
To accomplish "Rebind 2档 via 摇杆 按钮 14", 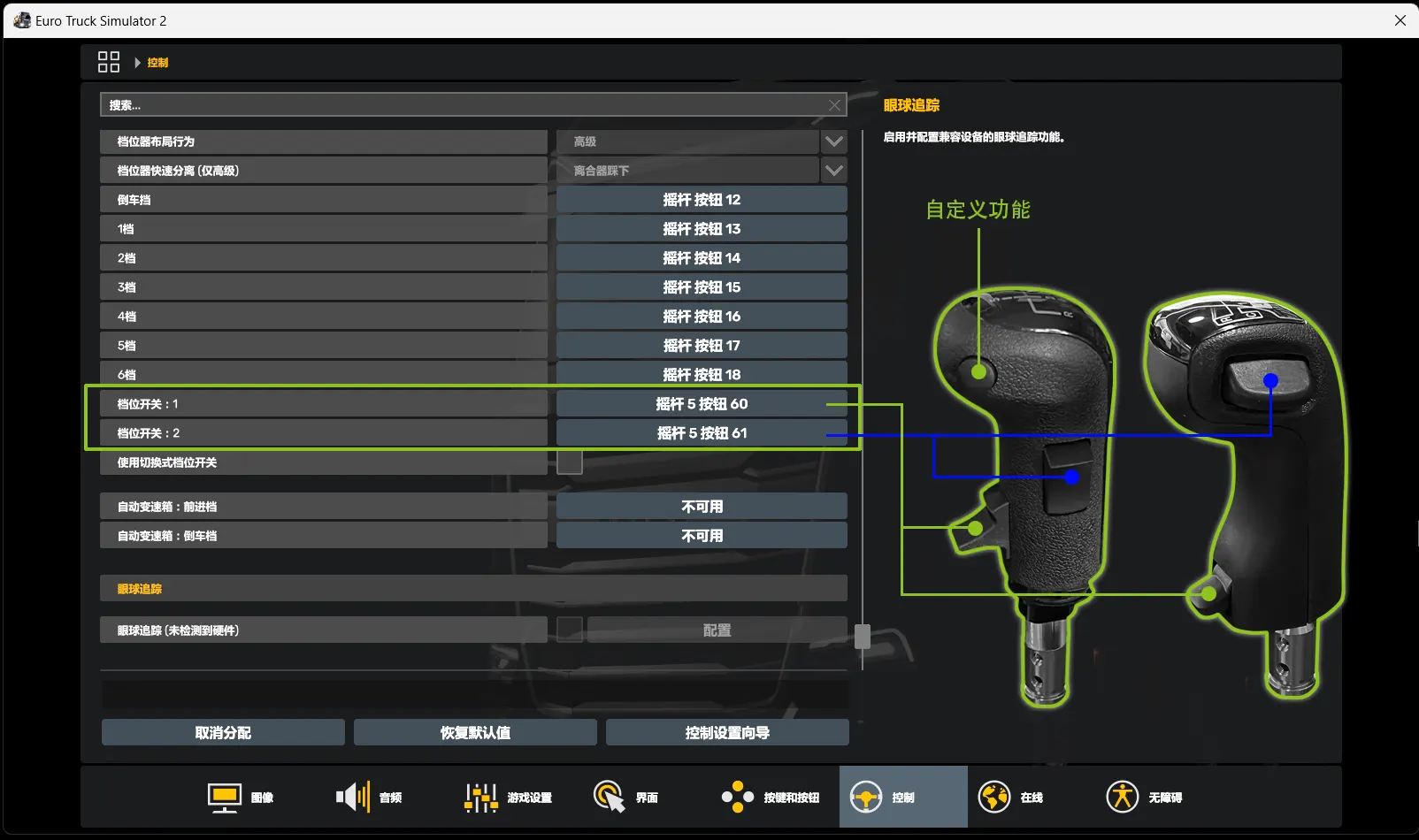I will [702, 258].
